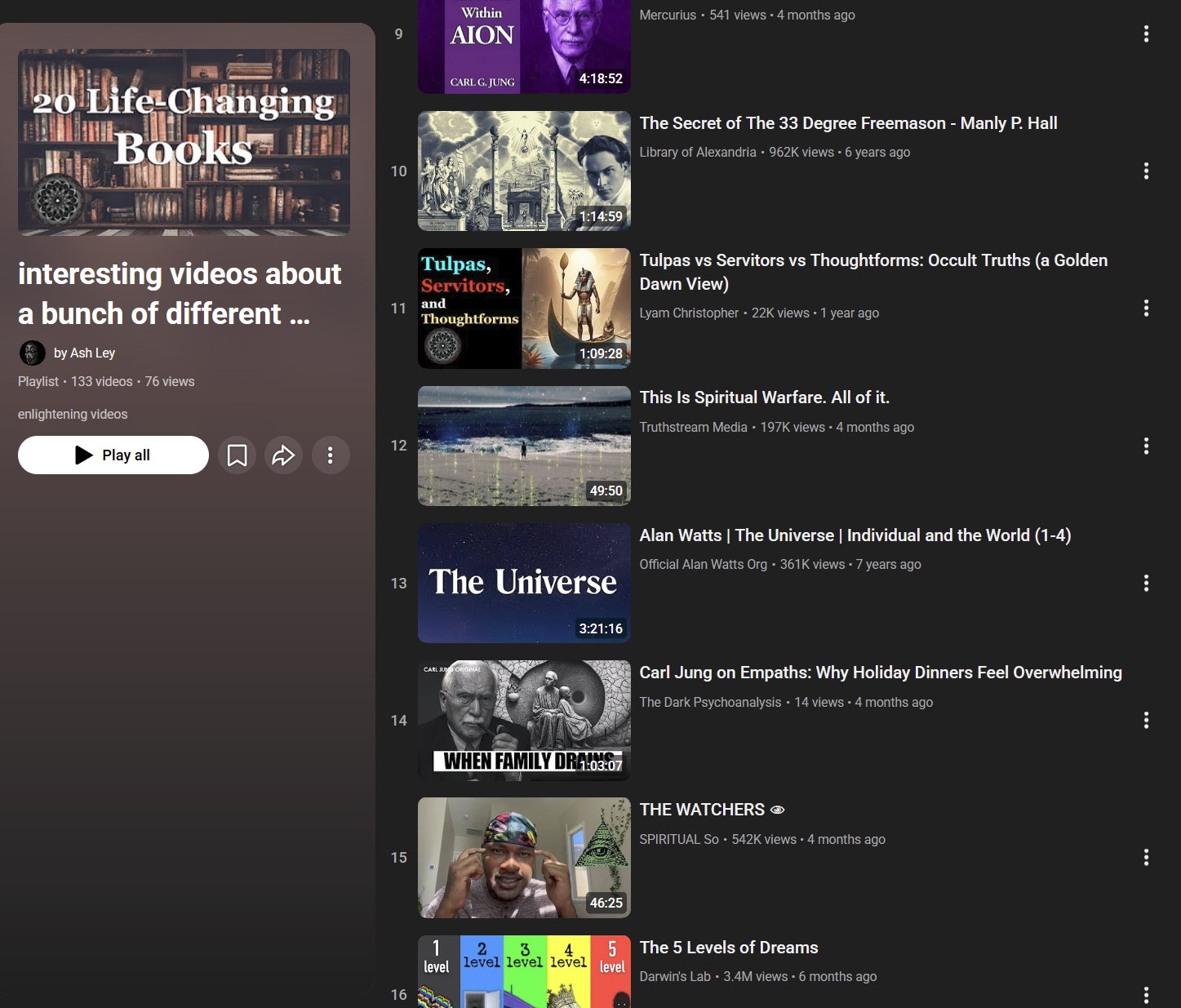Visit The Dark Psychoanalysis channel

tap(710, 702)
